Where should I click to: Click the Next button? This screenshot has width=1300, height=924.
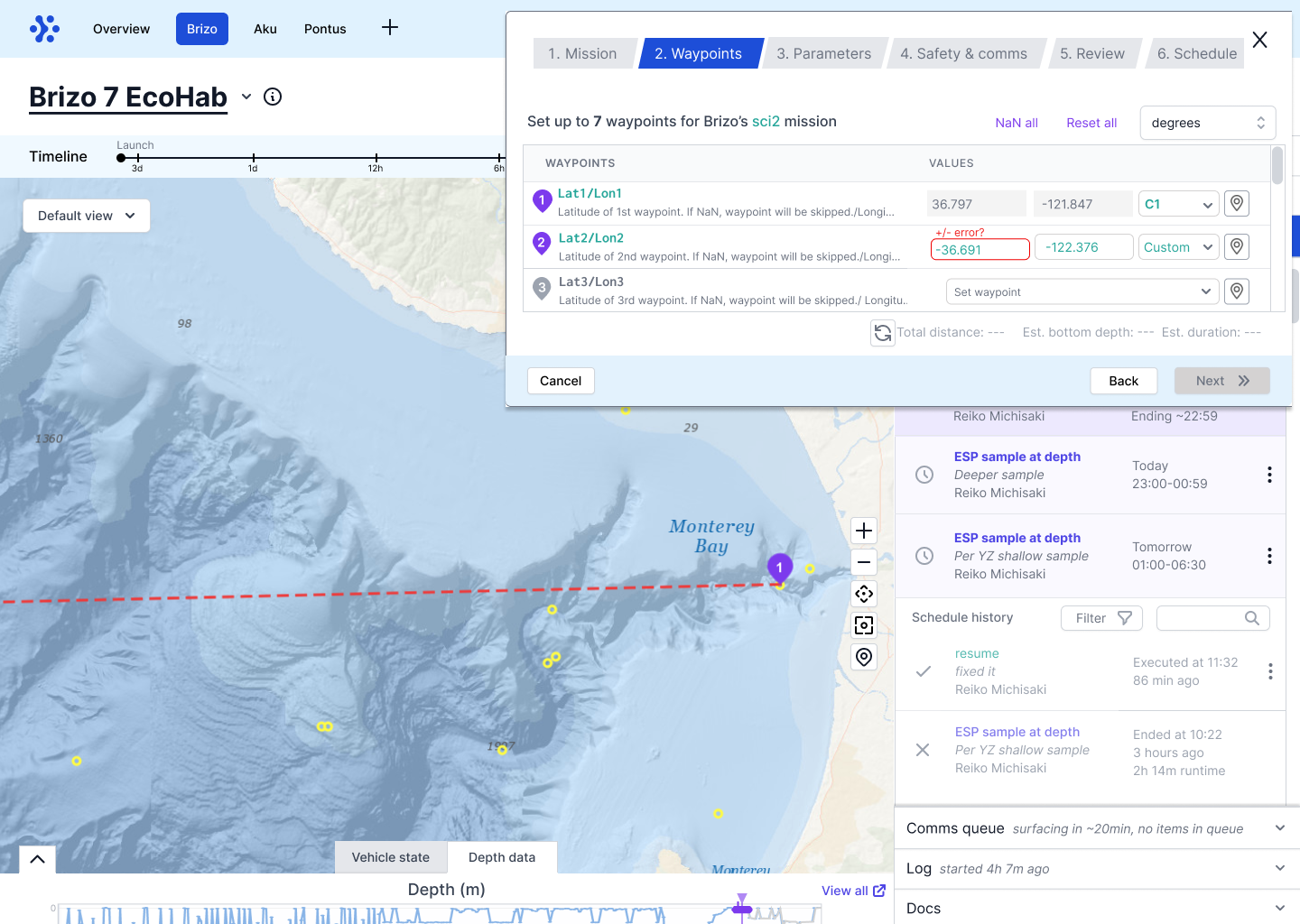pos(1222,381)
